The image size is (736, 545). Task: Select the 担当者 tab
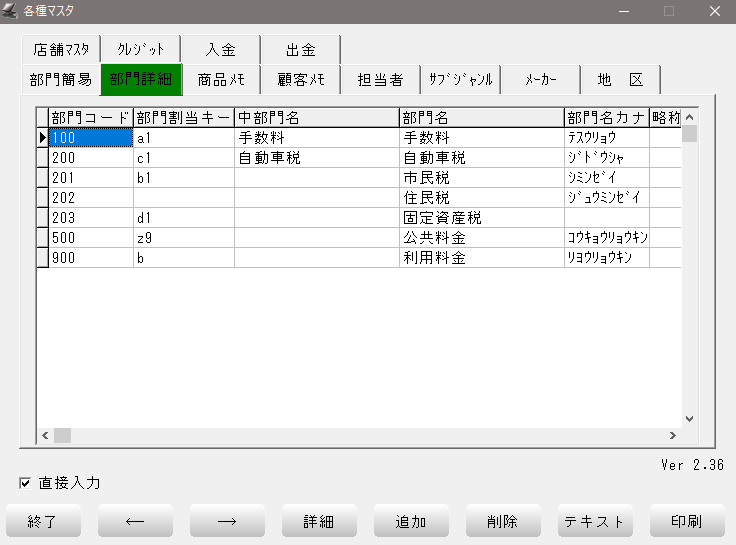[380, 80]
